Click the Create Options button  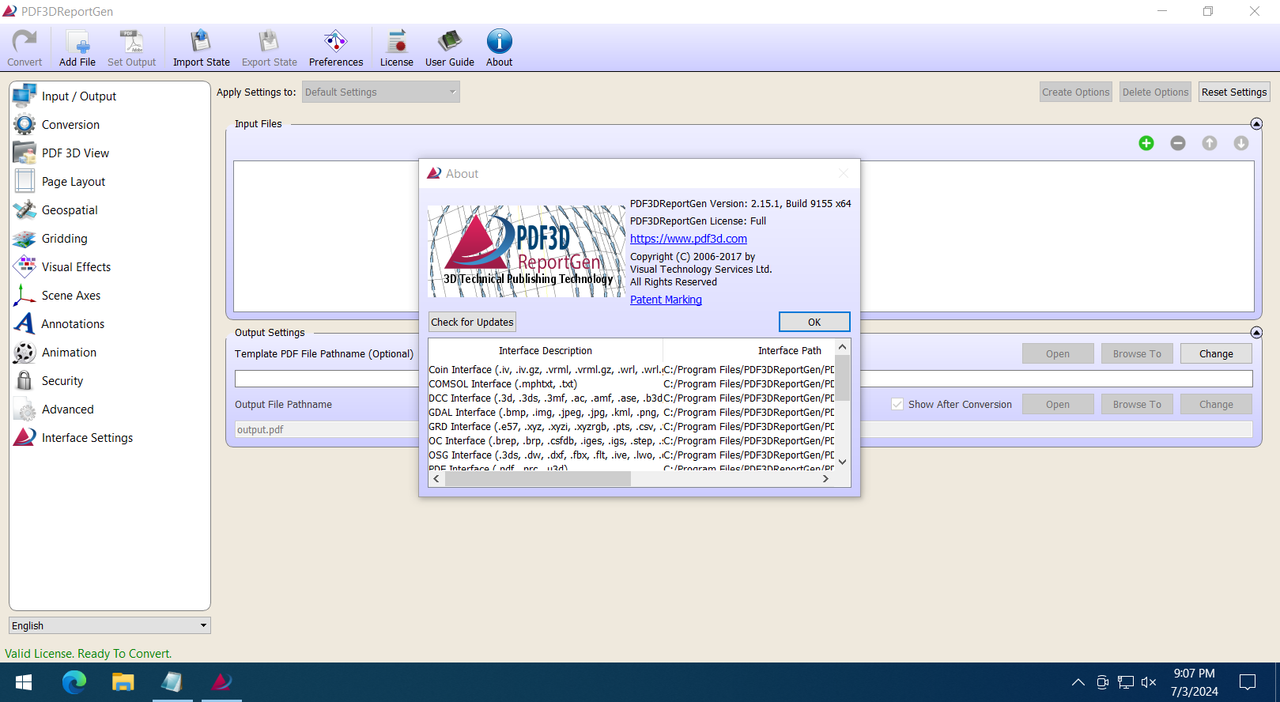tap(1076, 92)
